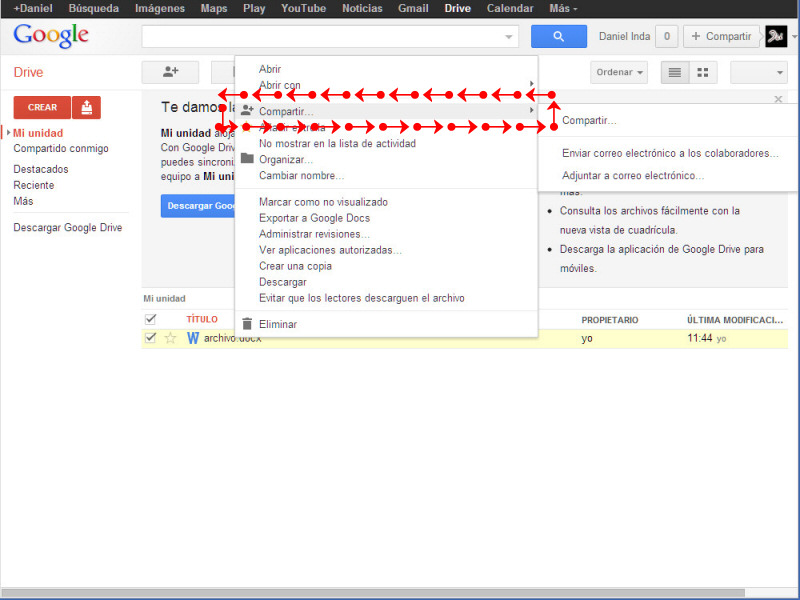The width and height of the screenshot is (800, 600).
Task: Star the archivo.docx file
Action: [170, 338]
